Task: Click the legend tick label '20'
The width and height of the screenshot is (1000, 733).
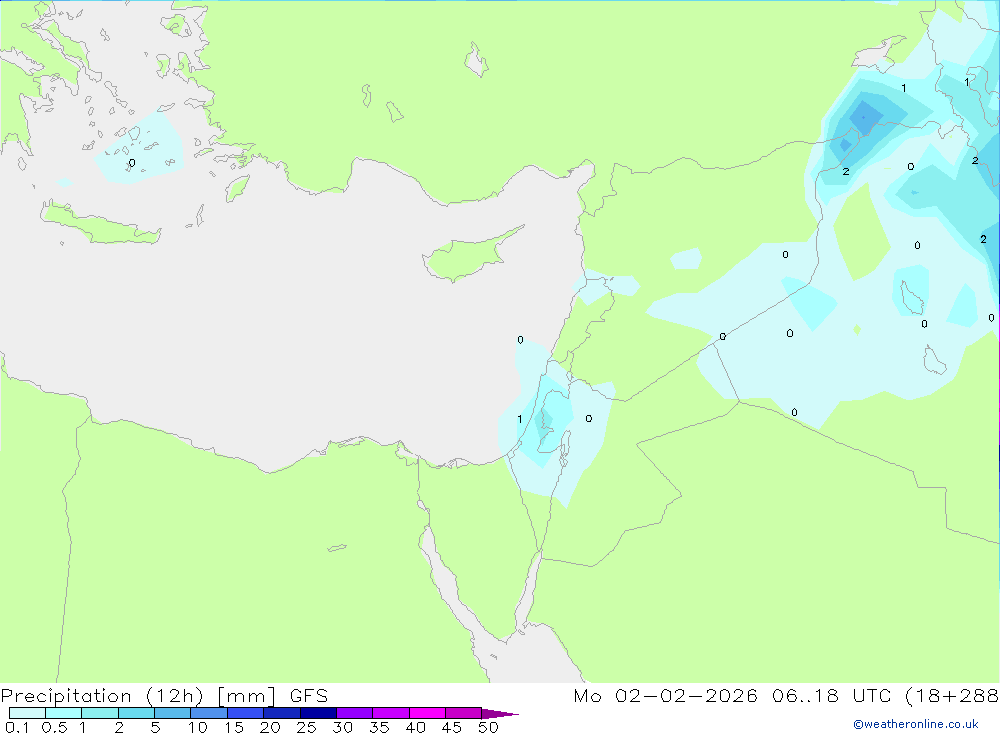Action: click(270, 727)
